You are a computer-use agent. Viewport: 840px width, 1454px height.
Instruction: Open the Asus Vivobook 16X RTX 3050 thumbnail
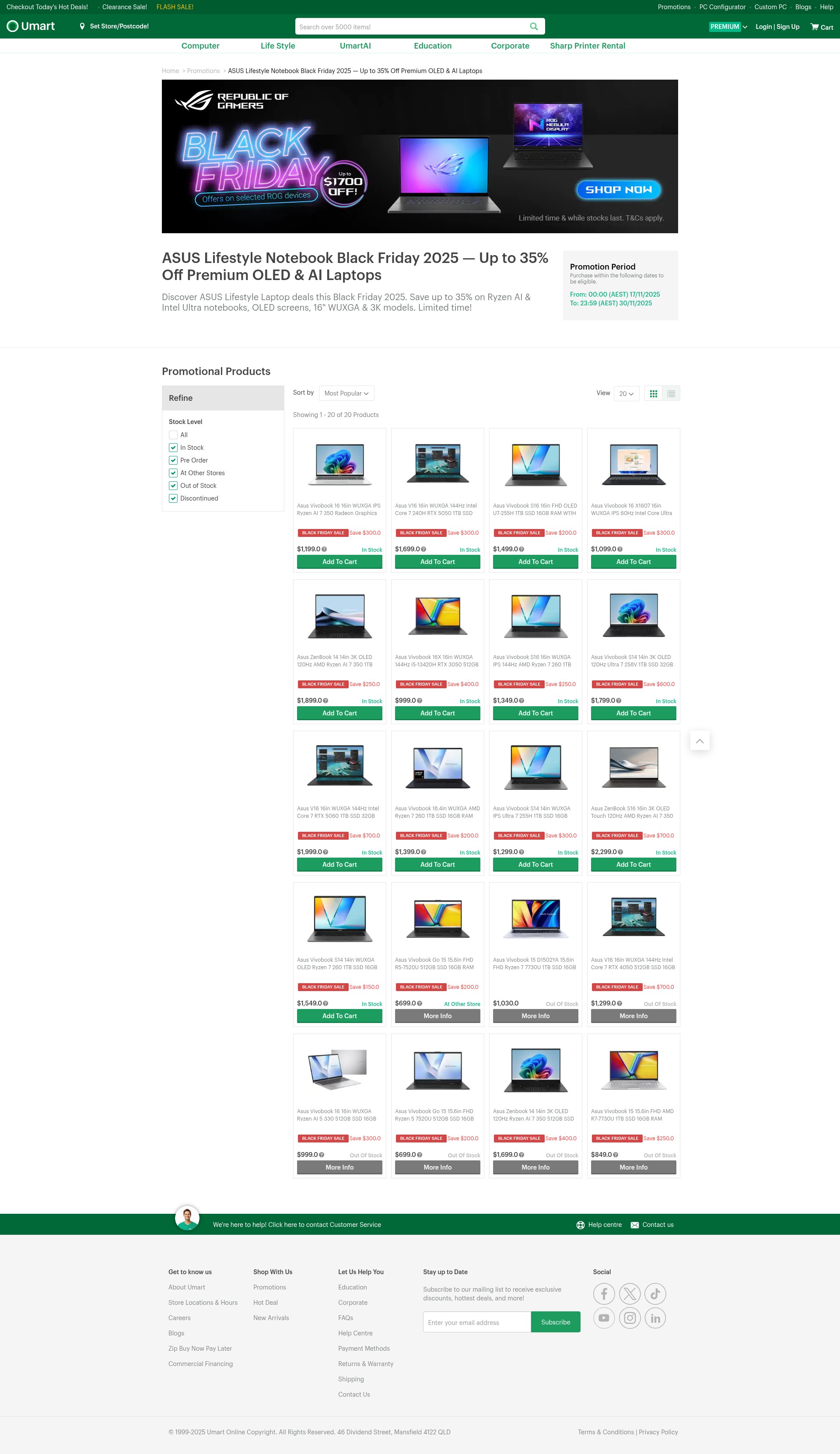tap(437, 616)
